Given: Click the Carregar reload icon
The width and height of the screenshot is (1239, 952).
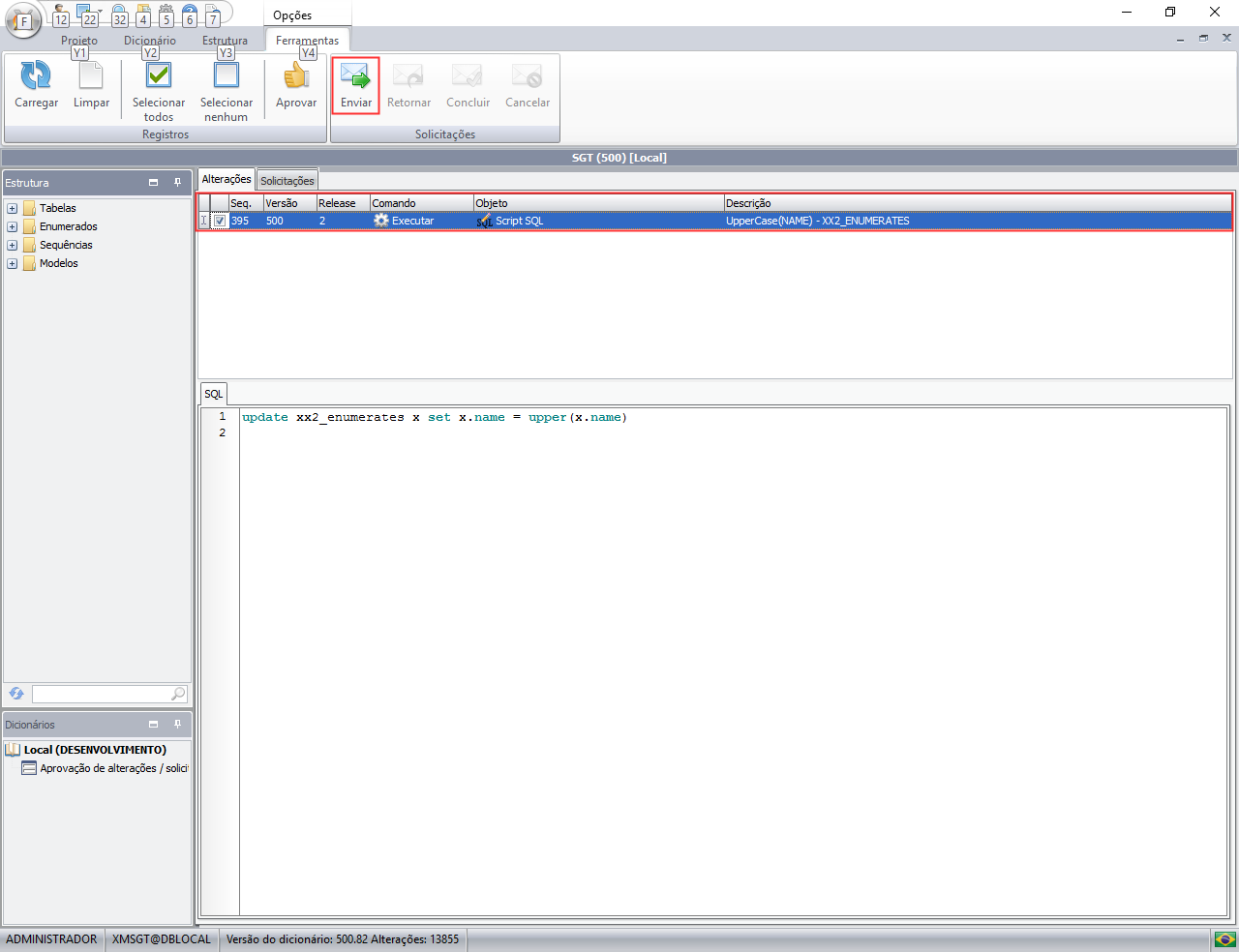Looking at the screenshot, I should 36,75.
